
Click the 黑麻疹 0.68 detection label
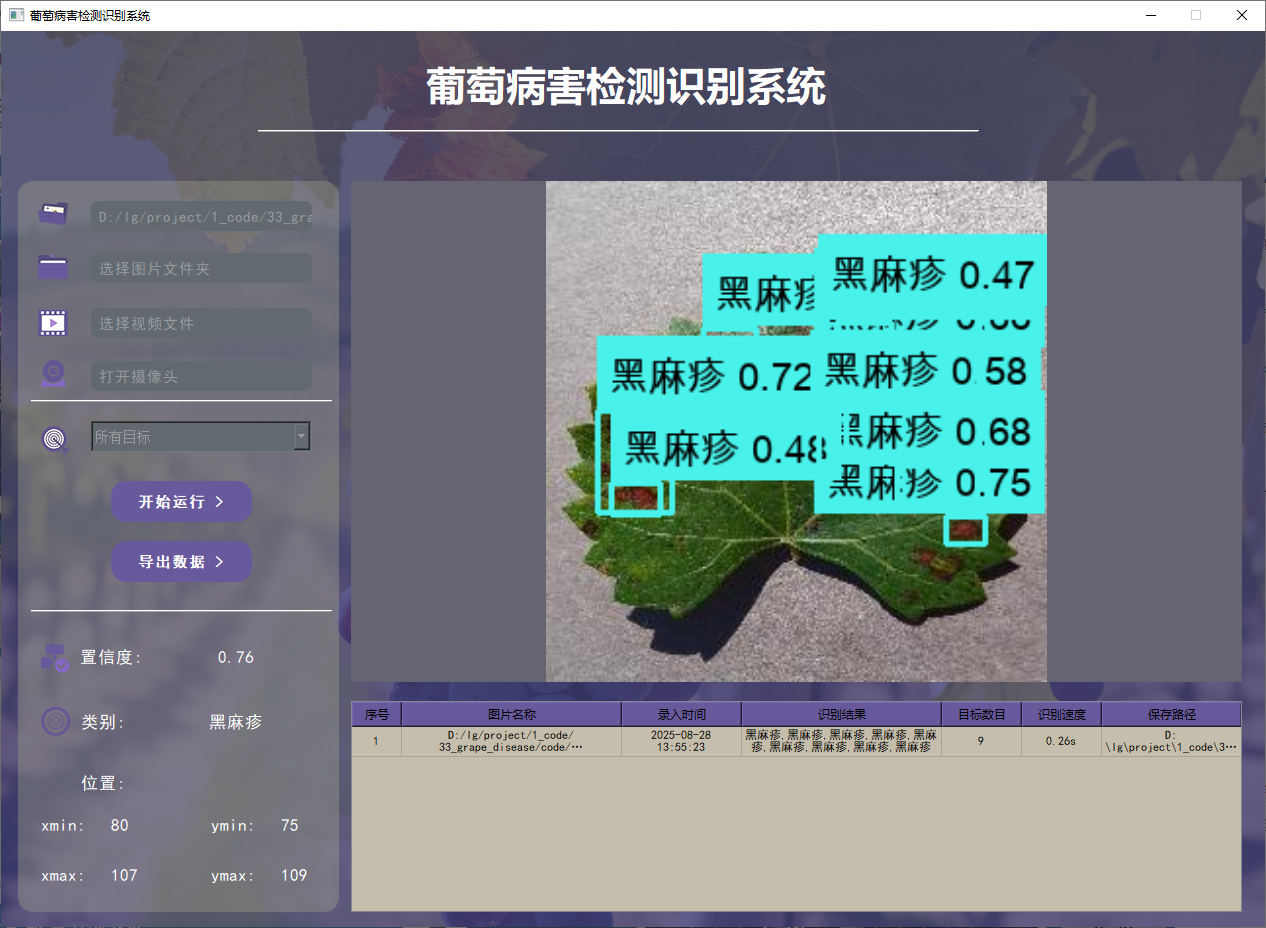(x=935, y=431)
